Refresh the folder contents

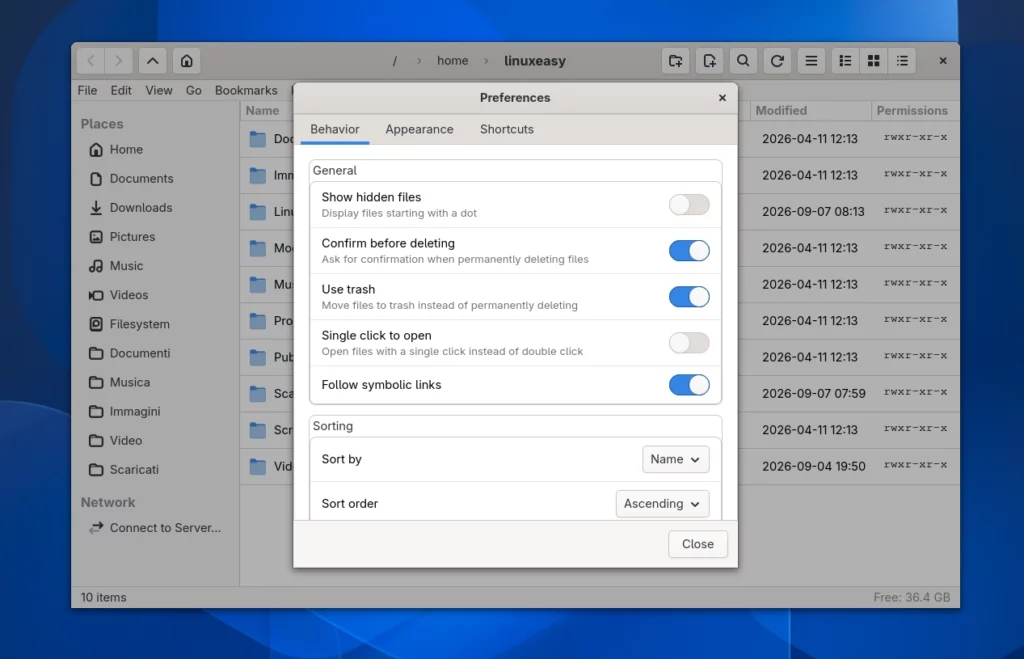pos(777,61)
